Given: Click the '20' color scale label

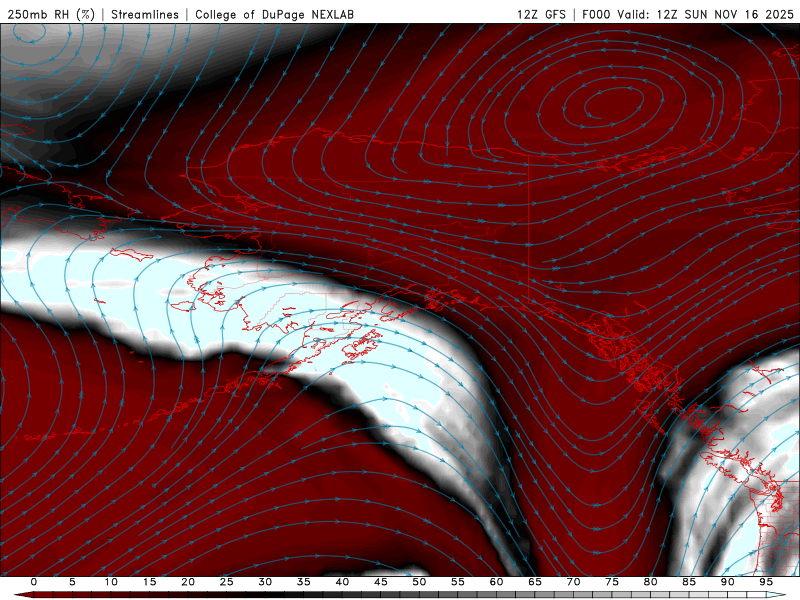Looking at the screenshot, I should 188,582.
